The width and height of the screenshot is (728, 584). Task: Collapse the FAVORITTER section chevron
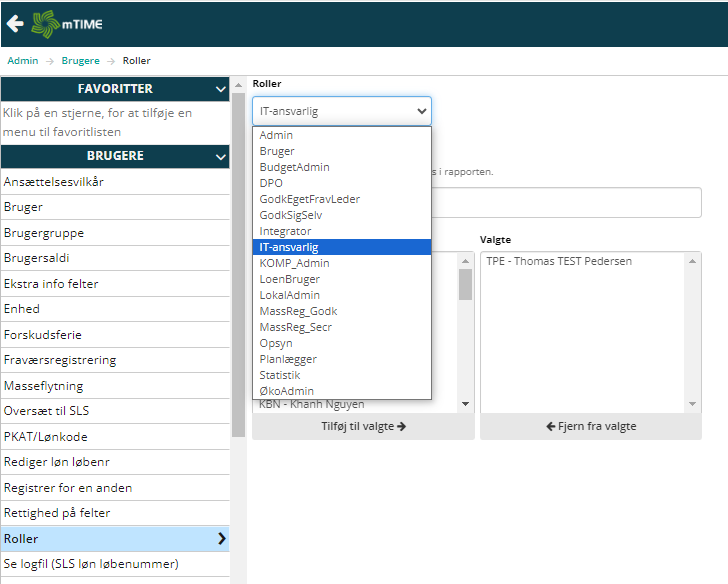(x=221, y=90)
